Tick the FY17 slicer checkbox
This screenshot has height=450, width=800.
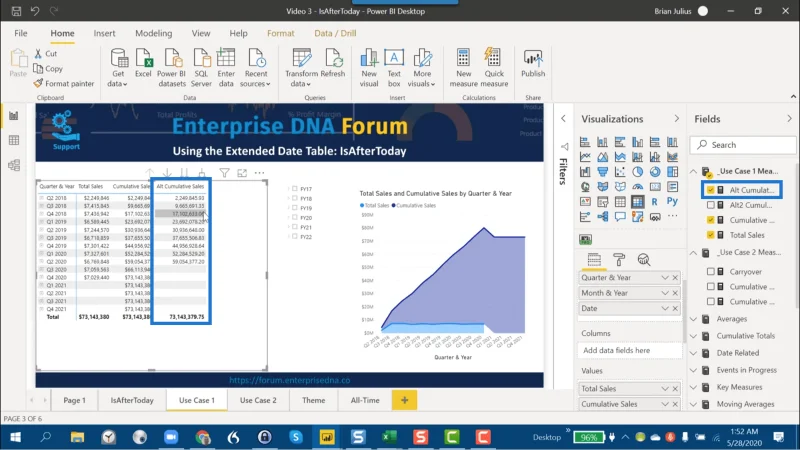coord(294,189)
